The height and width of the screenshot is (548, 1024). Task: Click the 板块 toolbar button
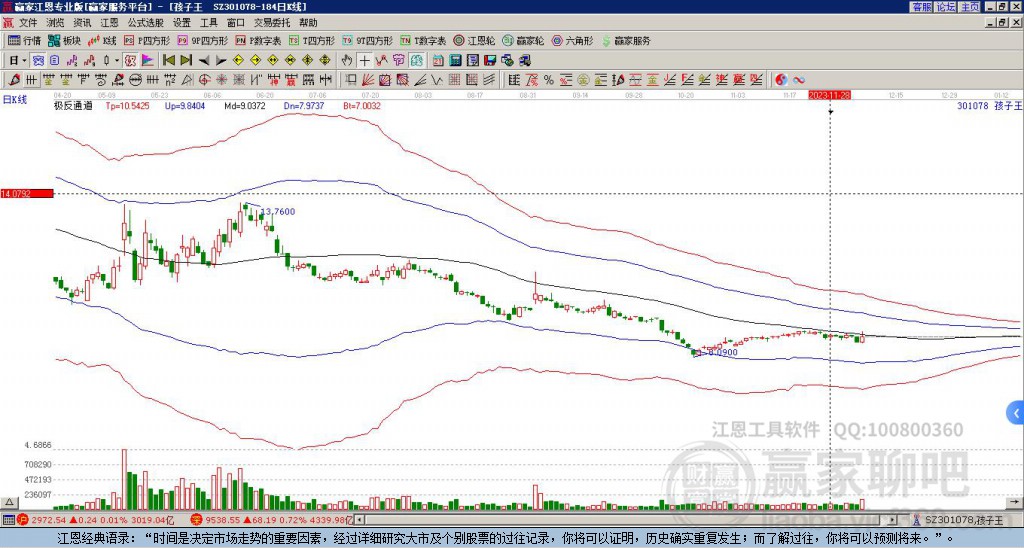[x=65, y=40]
